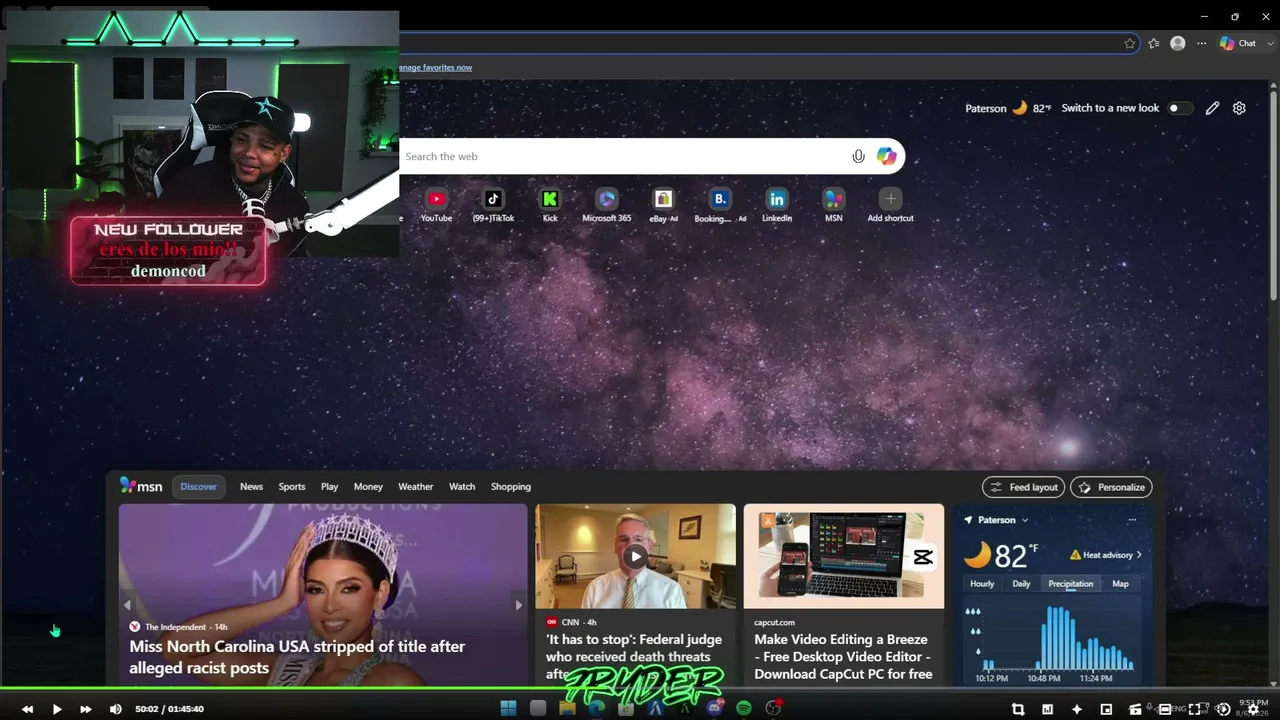Toggle the Switch to a new look switch
The image size is (1280, 720).
click(x=1180, y=108)
